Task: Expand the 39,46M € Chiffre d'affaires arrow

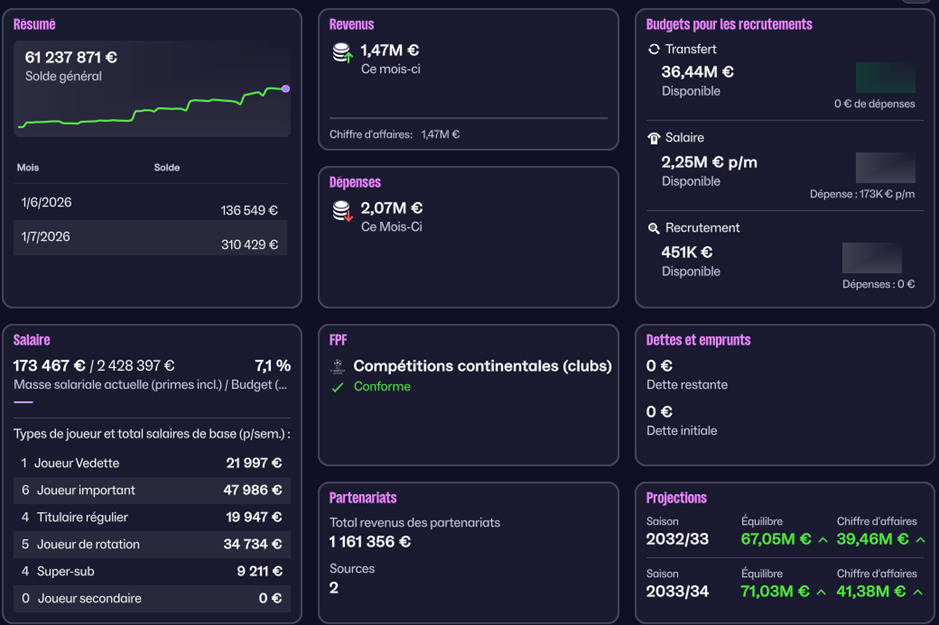Action: [920, 540]
